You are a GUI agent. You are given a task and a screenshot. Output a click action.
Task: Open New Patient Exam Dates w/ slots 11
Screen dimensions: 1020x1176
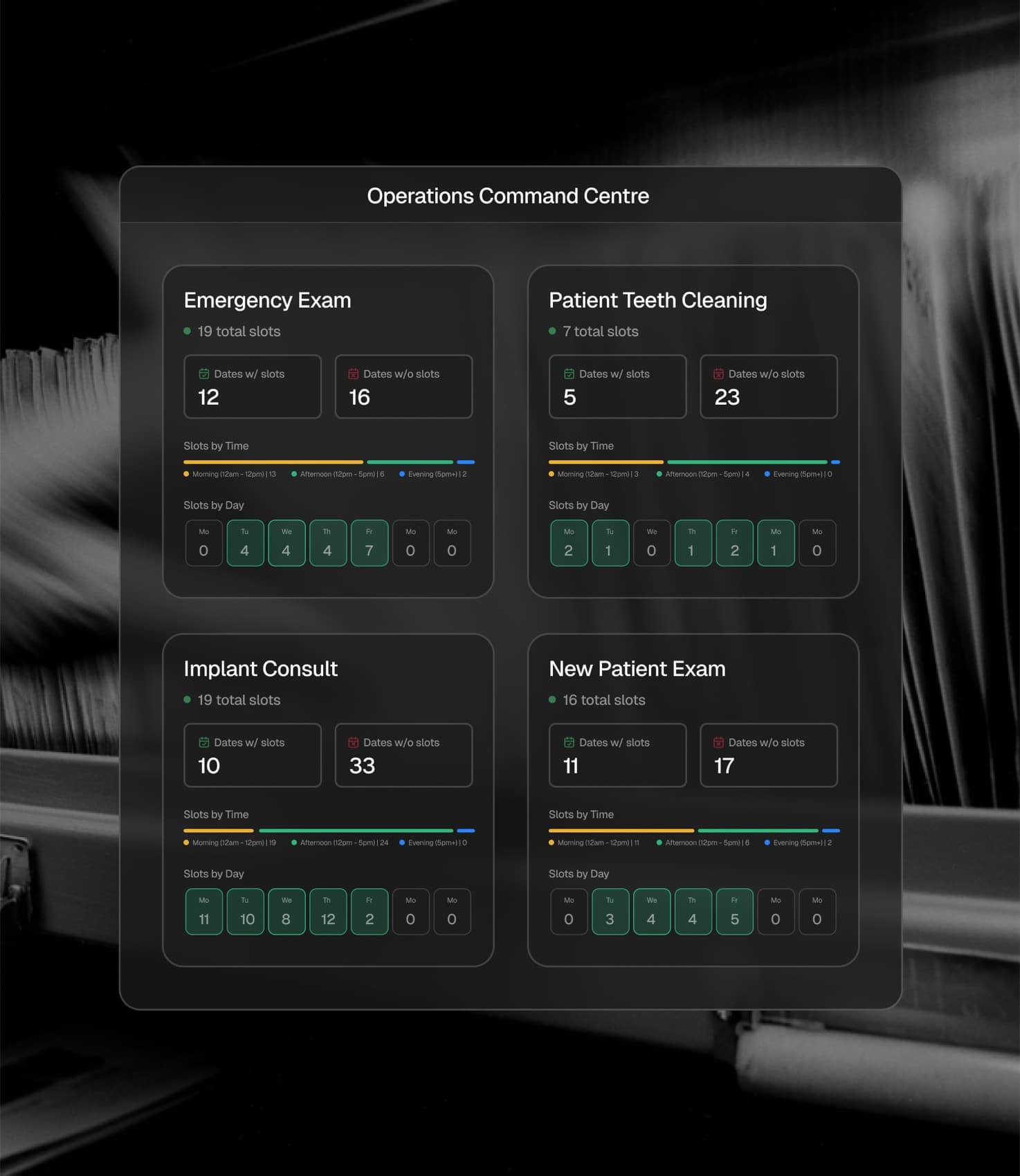click(617, 755)
